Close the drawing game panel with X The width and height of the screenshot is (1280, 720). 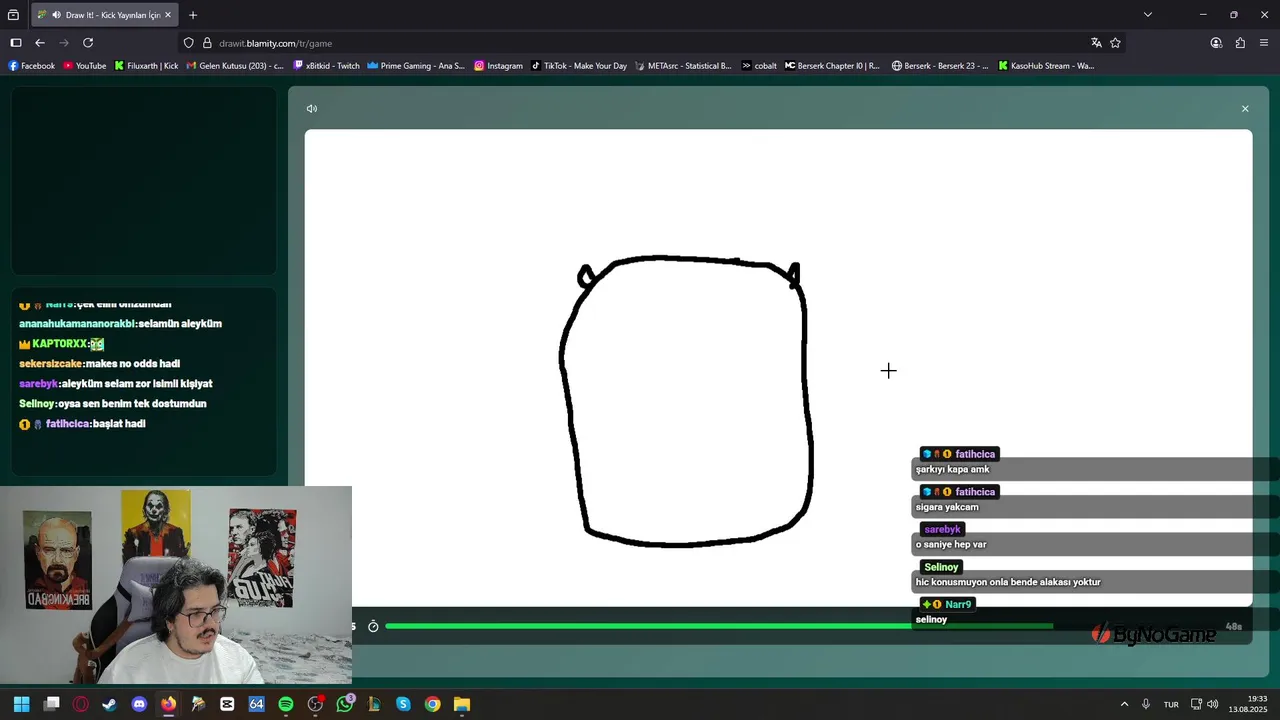click(x=1245, y=109)
